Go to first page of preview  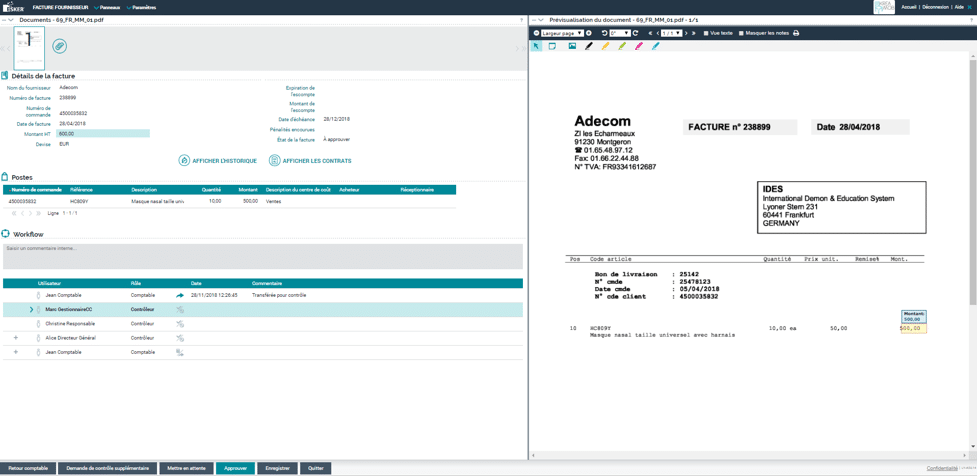[650, 33]
